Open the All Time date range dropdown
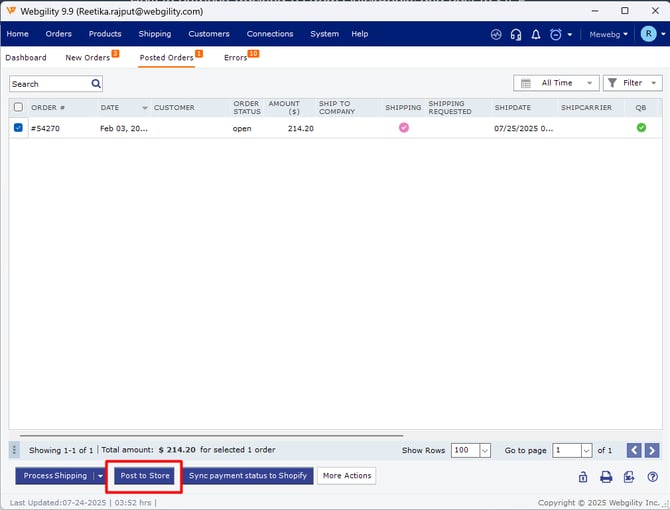 pos(556,83)
